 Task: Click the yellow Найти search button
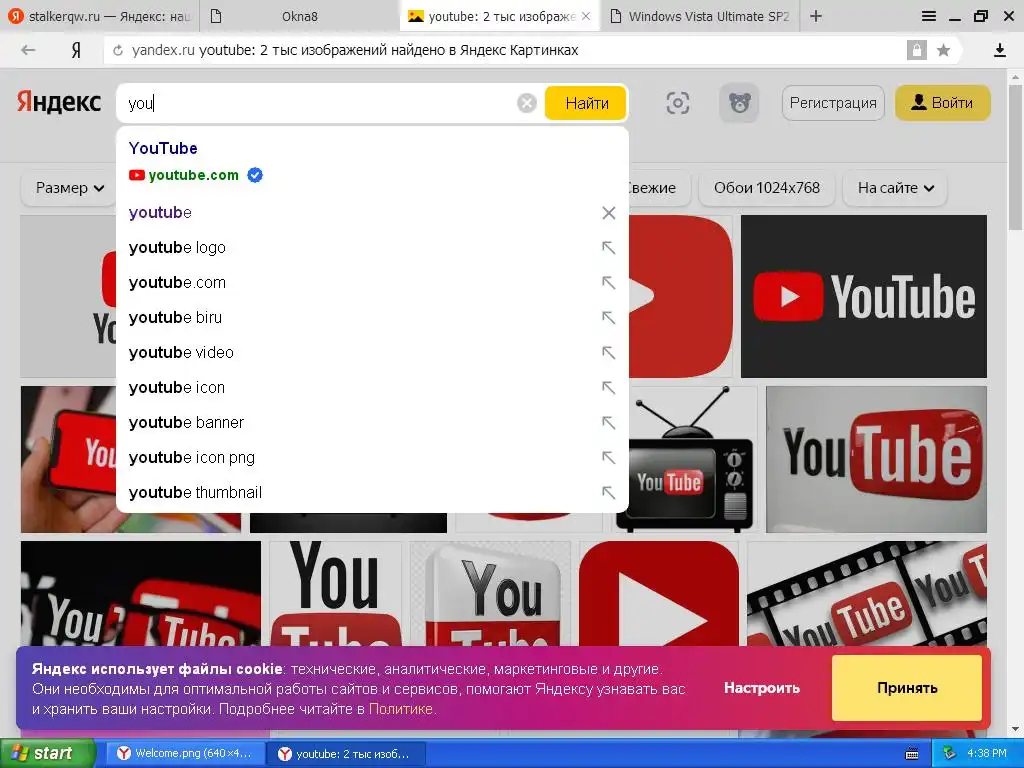tap(586, 103)
